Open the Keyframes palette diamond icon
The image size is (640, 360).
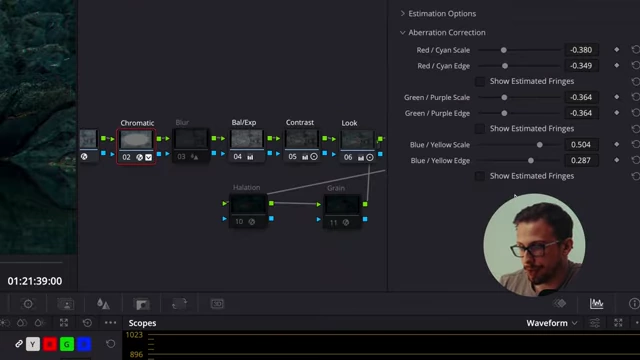tap(560, 303)
